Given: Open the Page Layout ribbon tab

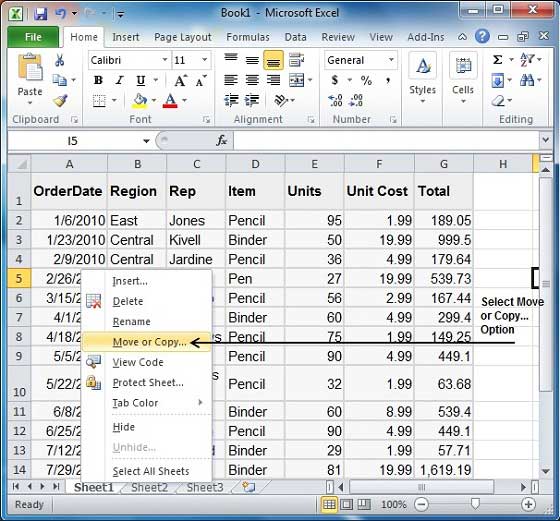Looking at the screenshot, I should click(x=183, y=37).
